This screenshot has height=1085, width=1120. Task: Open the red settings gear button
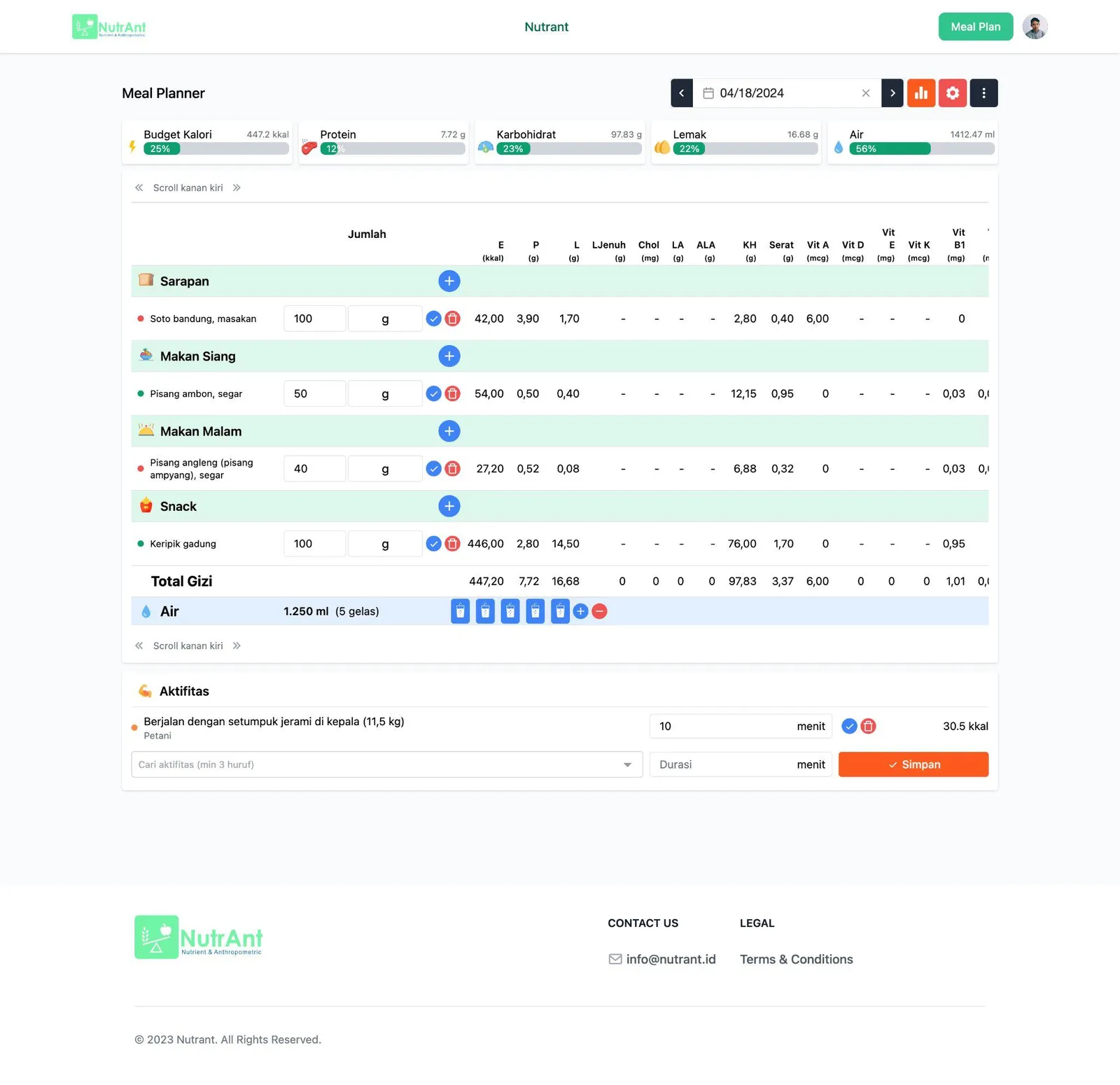click(953, 93)
